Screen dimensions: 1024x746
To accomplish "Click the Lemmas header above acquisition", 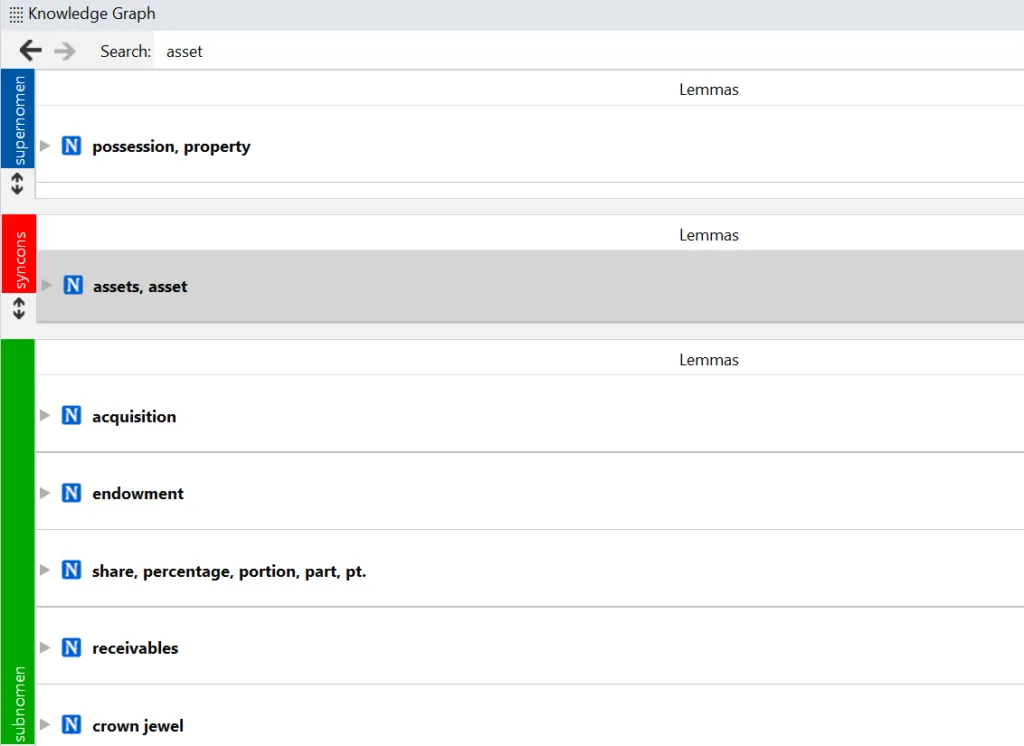I will coord(708,360).
